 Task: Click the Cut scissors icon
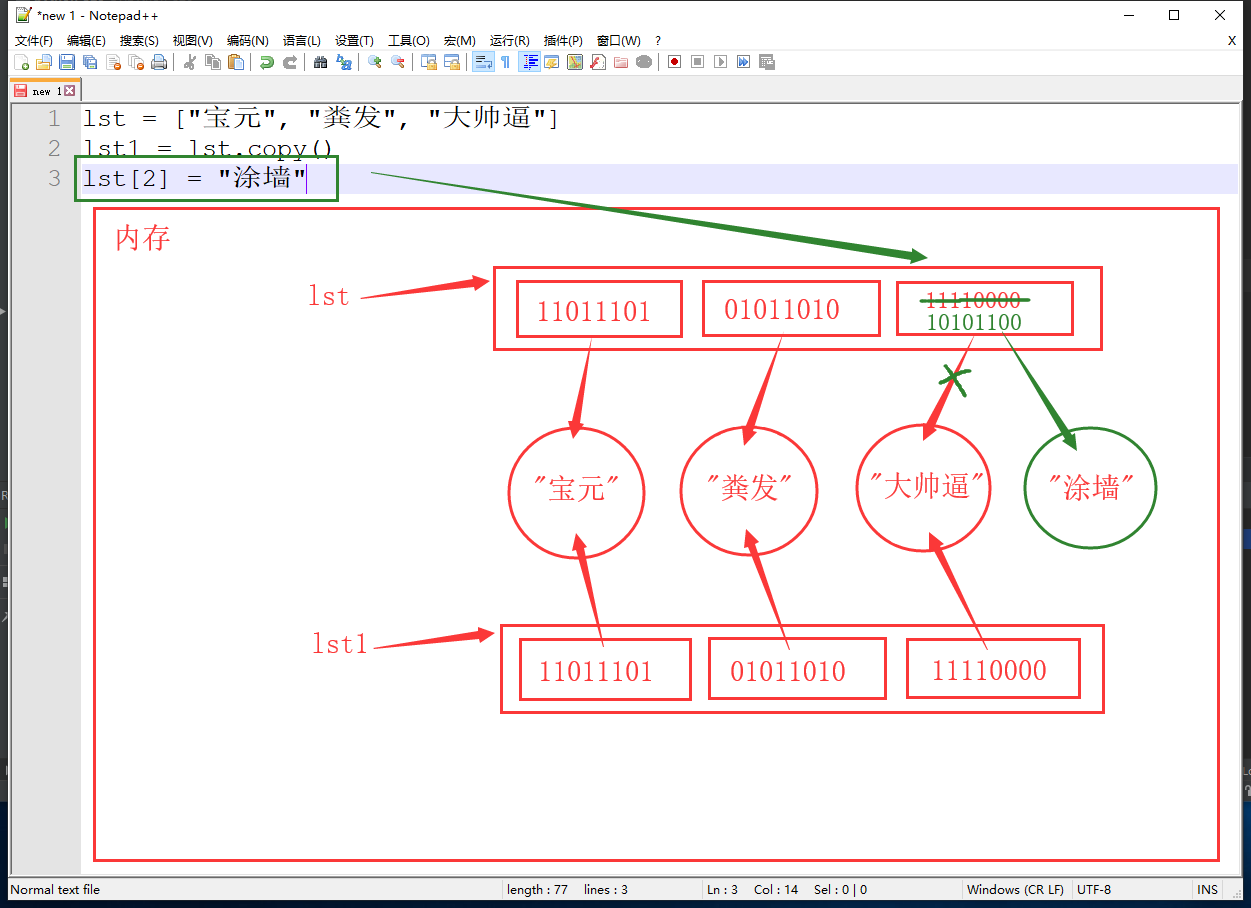(189, 62)
